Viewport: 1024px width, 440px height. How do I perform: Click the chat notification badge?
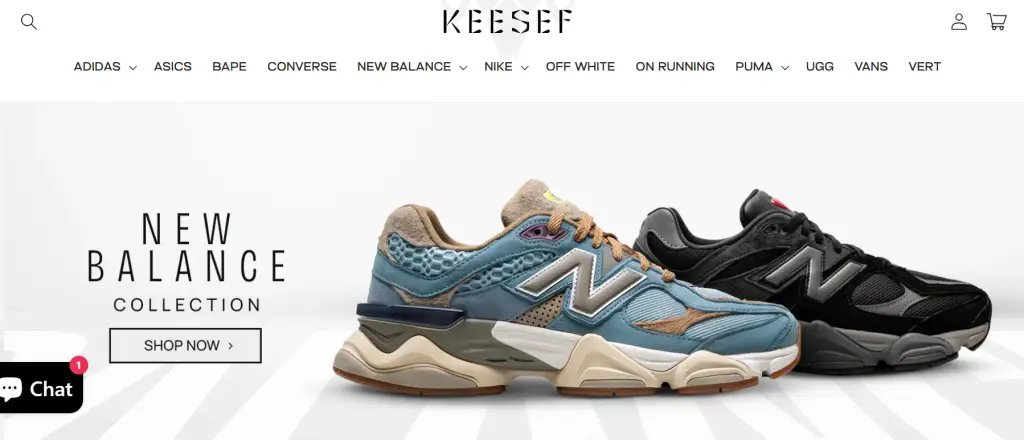(78, 365)
